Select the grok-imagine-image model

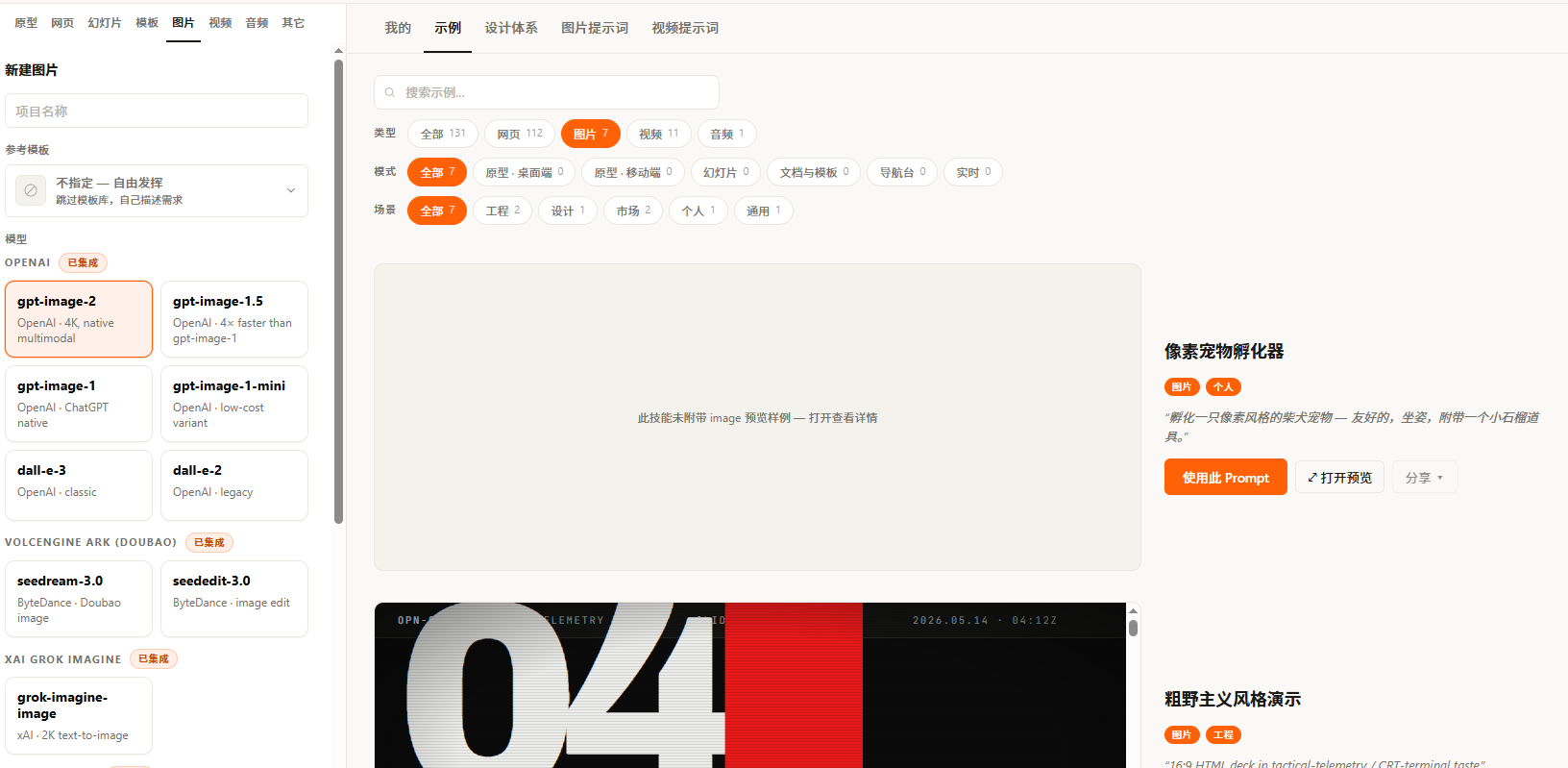click(79, 716)
